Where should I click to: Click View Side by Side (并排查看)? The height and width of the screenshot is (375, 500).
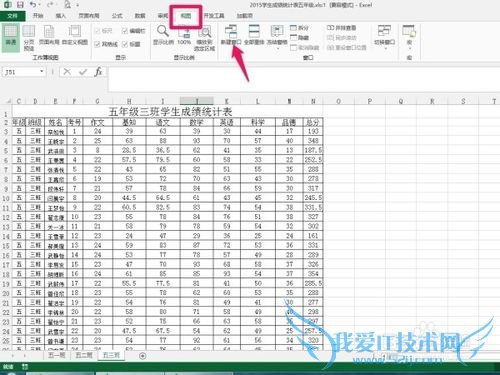point(341,28)
